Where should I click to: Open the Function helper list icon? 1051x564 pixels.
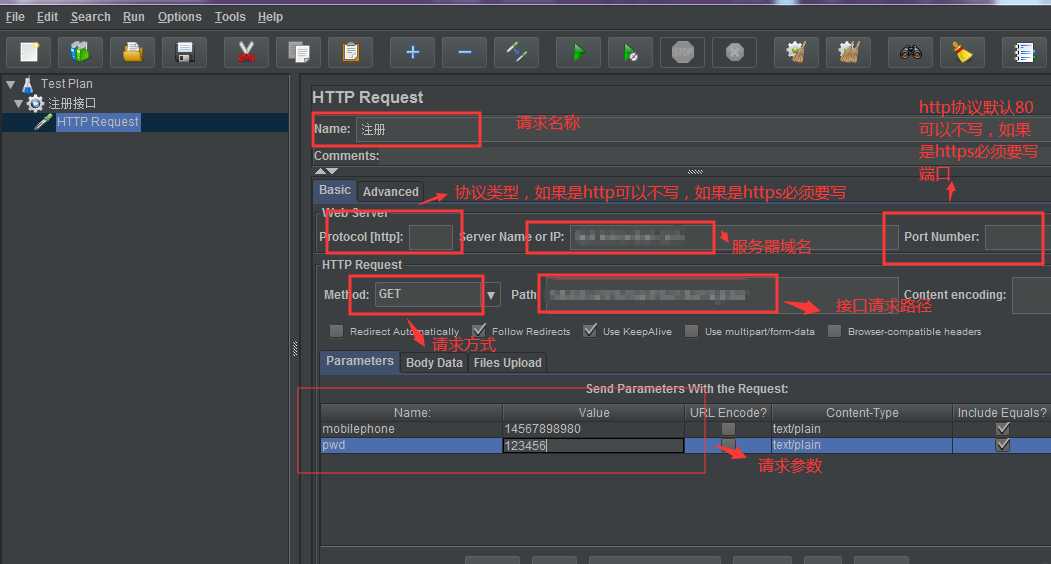coord(1024,52)
